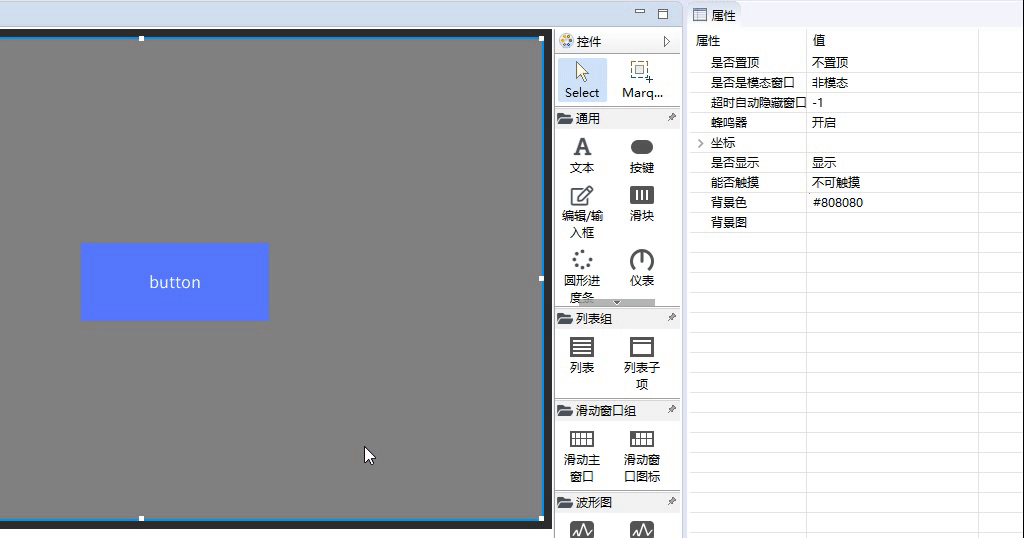This screenshot has height=538, width=1024.
Task: Select the Select arrow tool
Action: click(582, 80)
